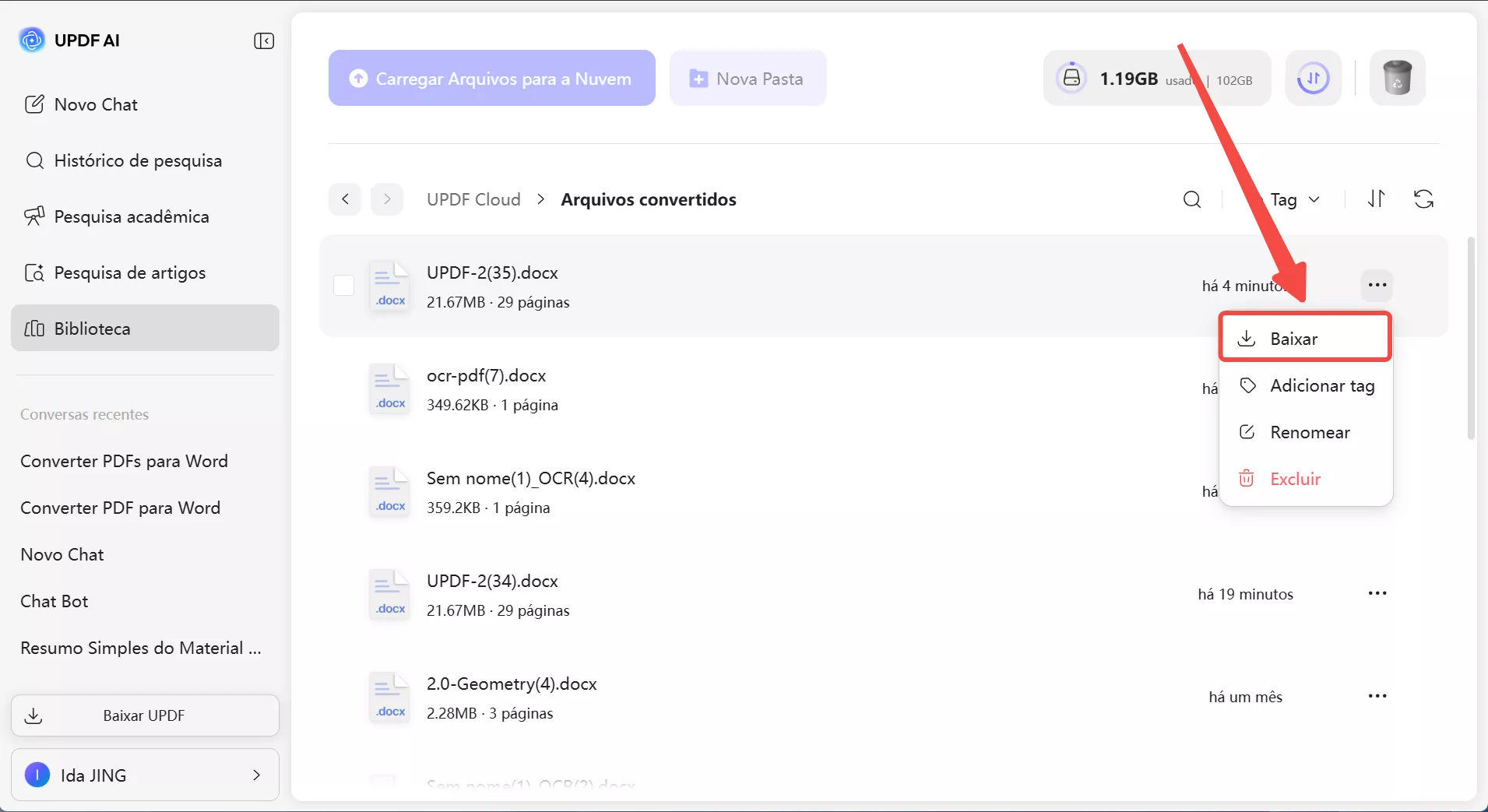Click the UPDF-2(35).docx file icon
1488x812 pixels.
point(389,286)
